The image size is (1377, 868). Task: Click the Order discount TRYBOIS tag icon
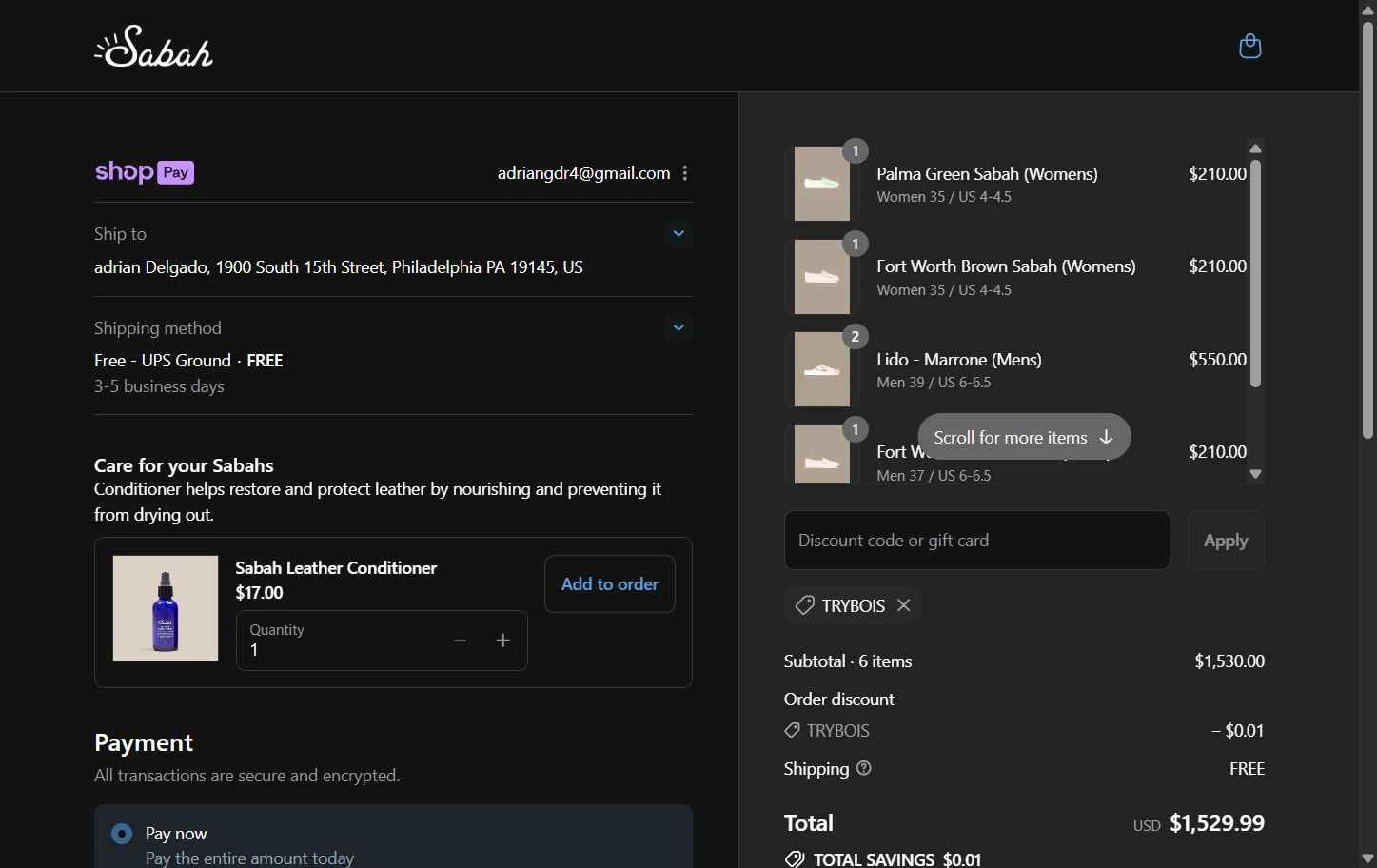coord(792,730)
